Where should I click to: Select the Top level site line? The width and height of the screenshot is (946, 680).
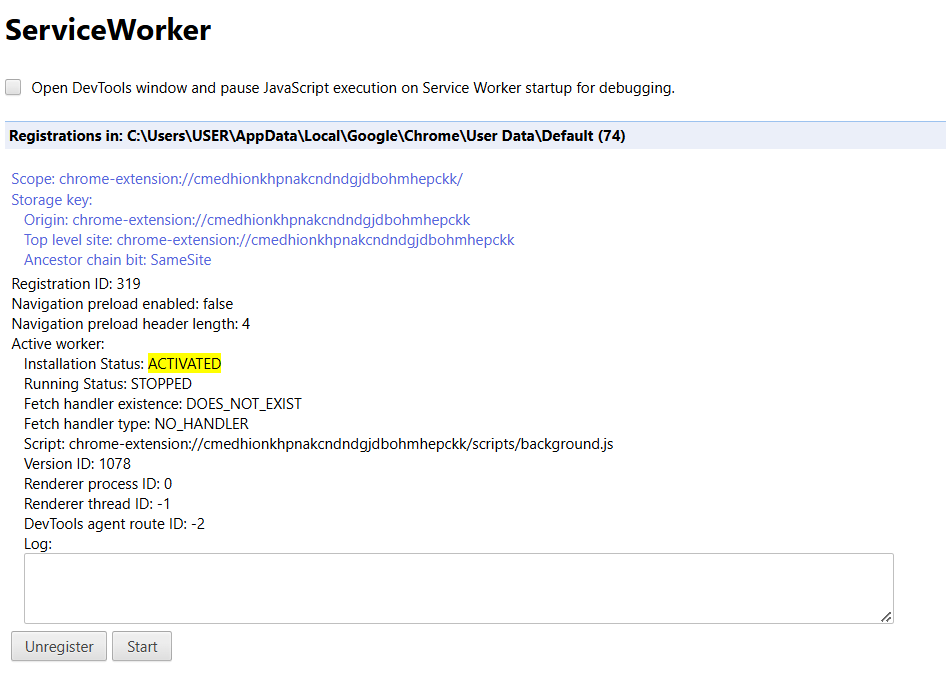pyautogui.click(x=269, y=240)
